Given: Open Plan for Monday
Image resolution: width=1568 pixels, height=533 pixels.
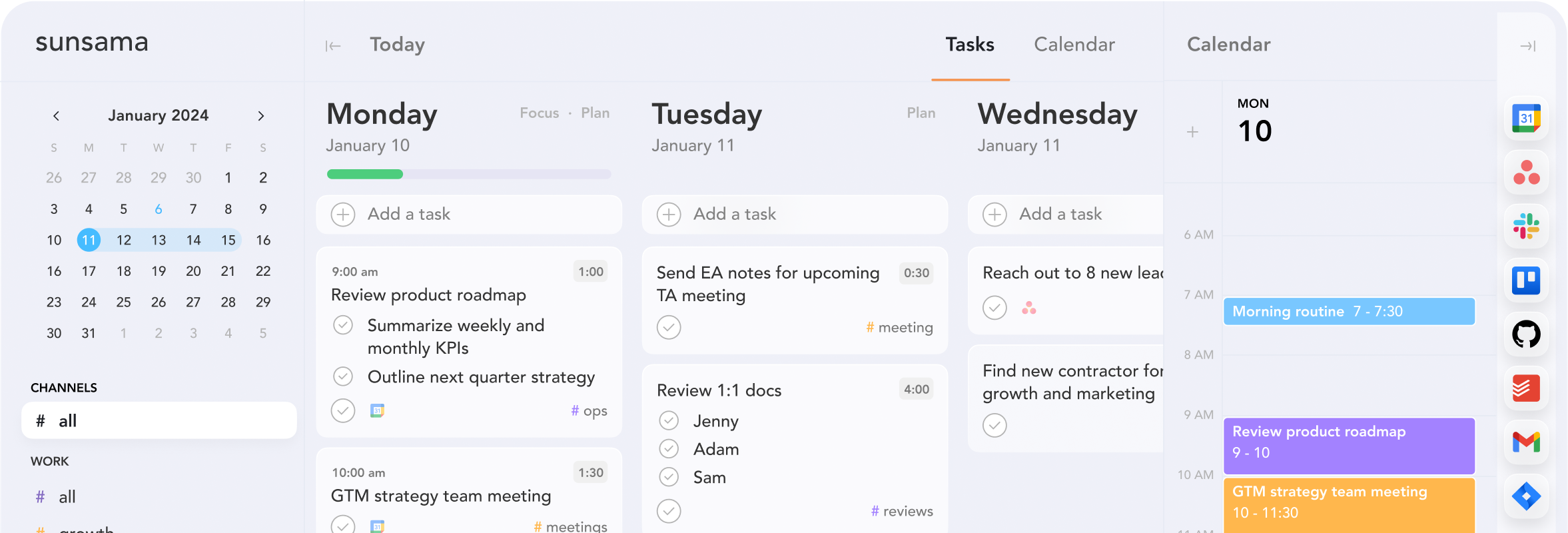Looking at the screenshot, I should [595, 113].
